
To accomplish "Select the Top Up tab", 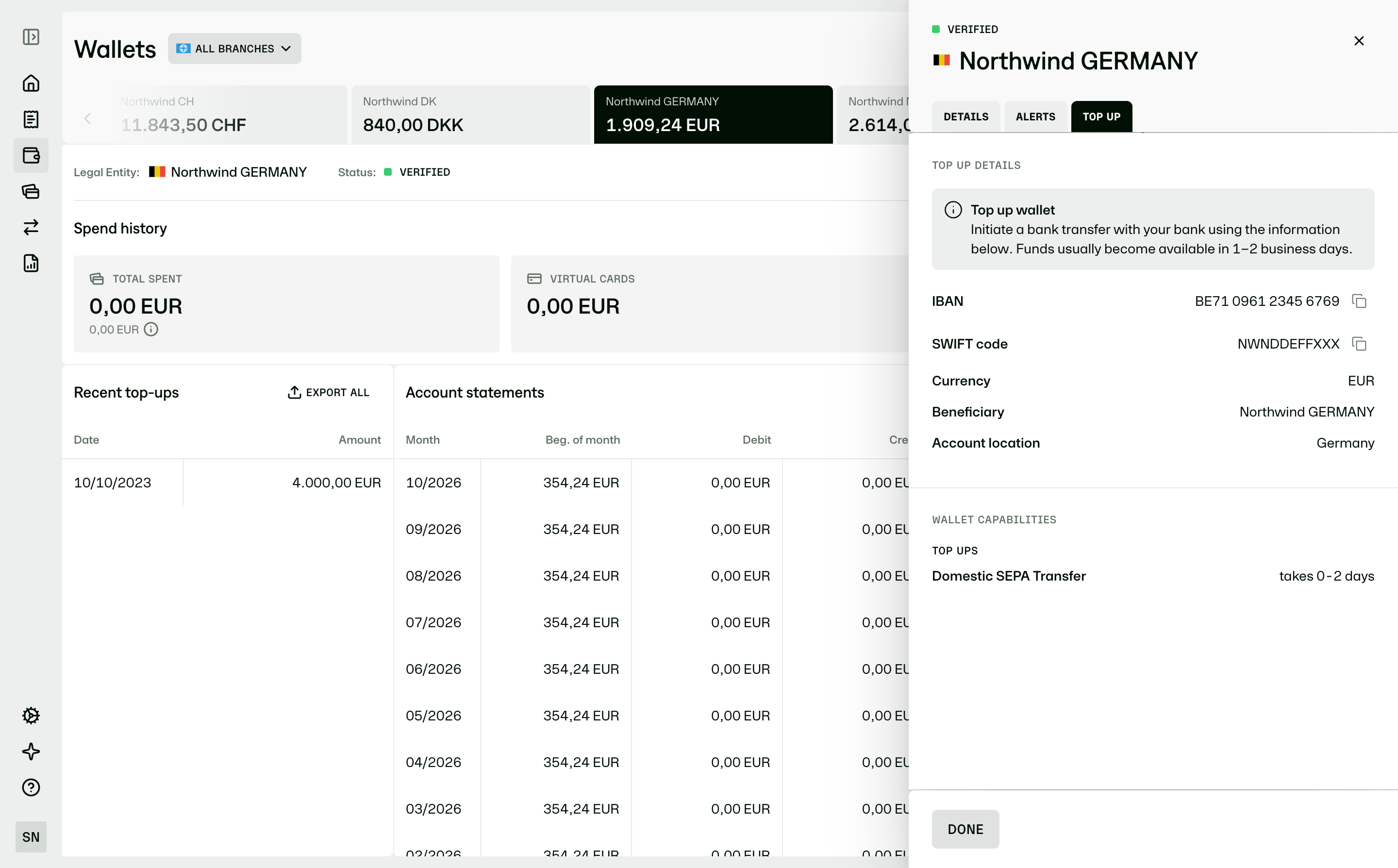I will [x=1101, y=117].
